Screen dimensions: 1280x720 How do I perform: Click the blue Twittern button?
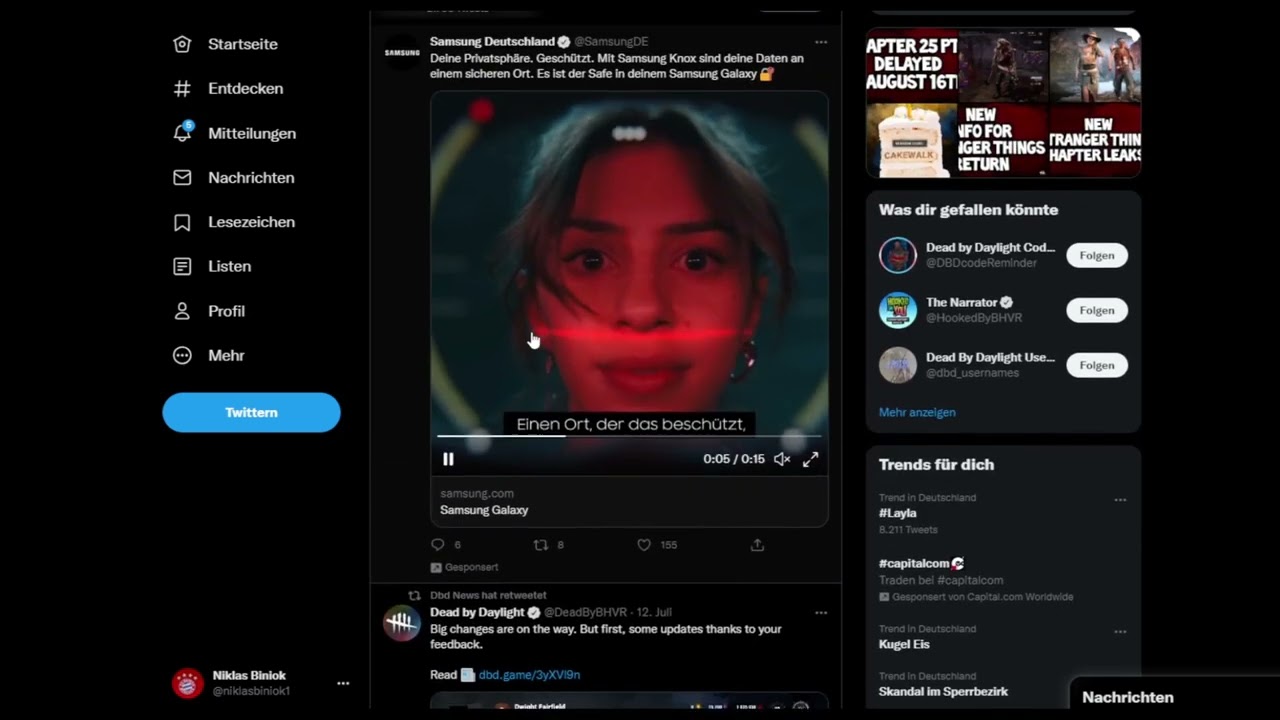[251, 412]
